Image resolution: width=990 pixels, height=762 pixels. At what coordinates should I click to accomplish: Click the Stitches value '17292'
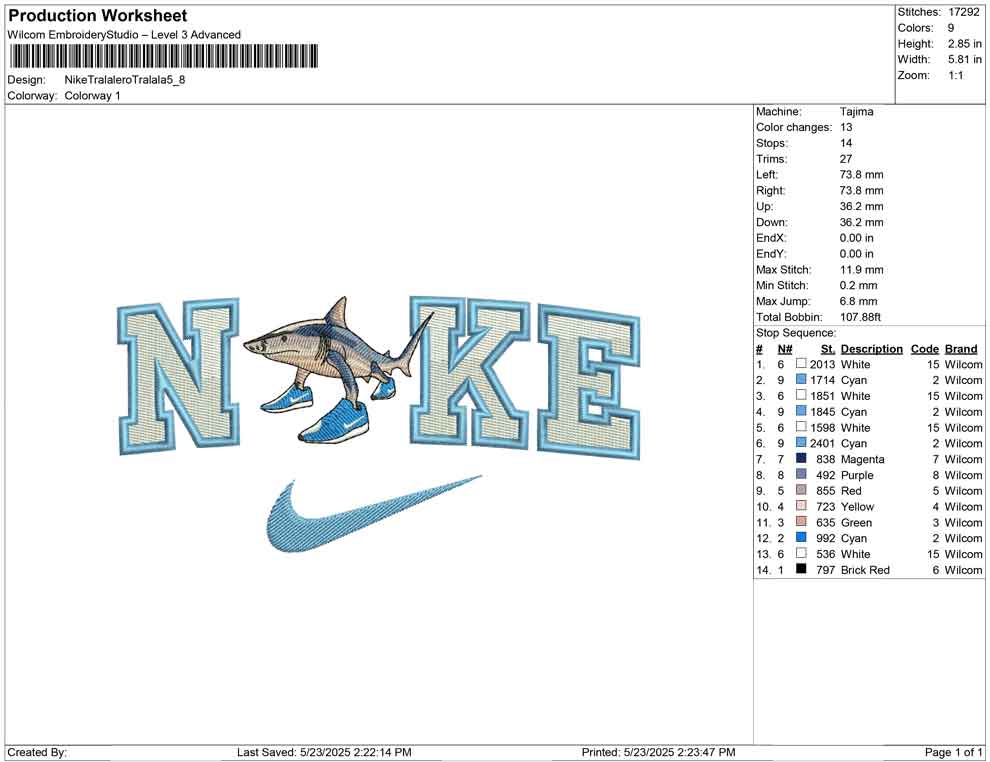coord(963,12)
